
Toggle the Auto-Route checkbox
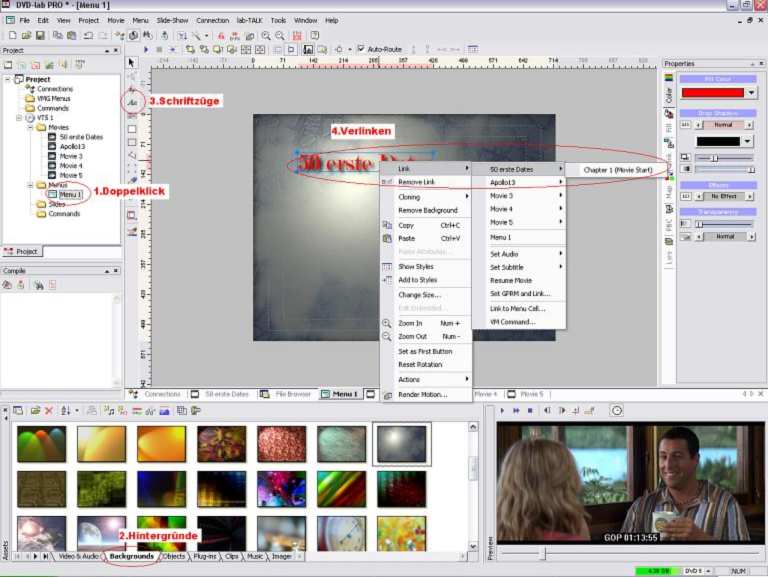point(362,49)
